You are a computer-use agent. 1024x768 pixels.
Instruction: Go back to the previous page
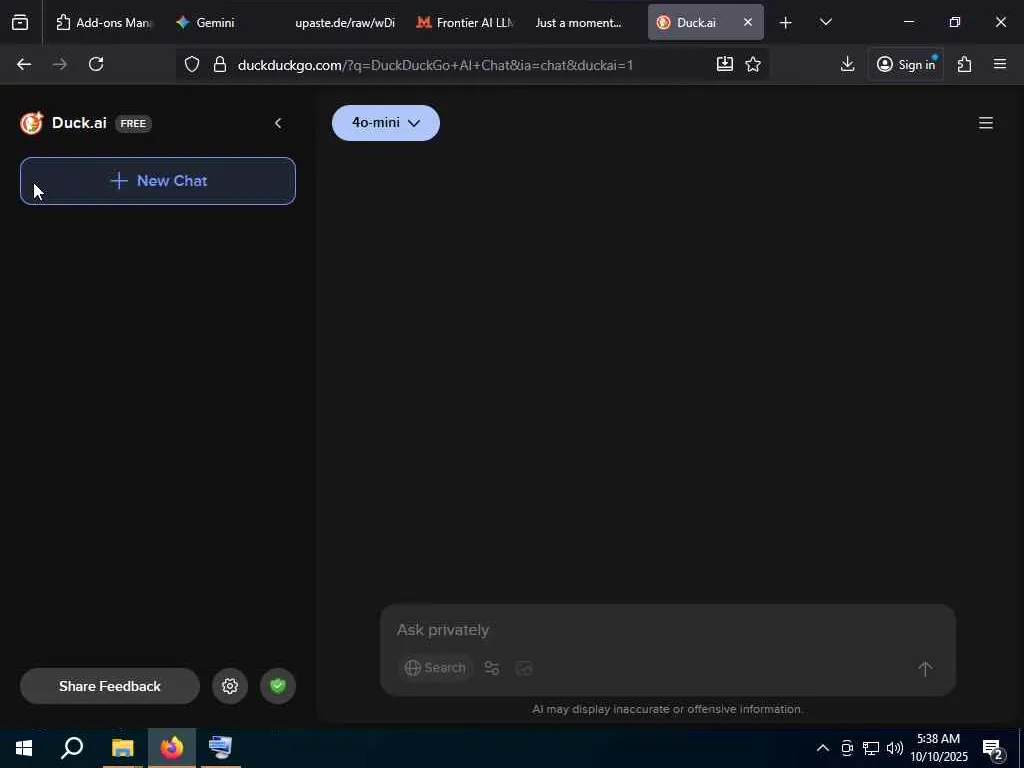point(24,64)
